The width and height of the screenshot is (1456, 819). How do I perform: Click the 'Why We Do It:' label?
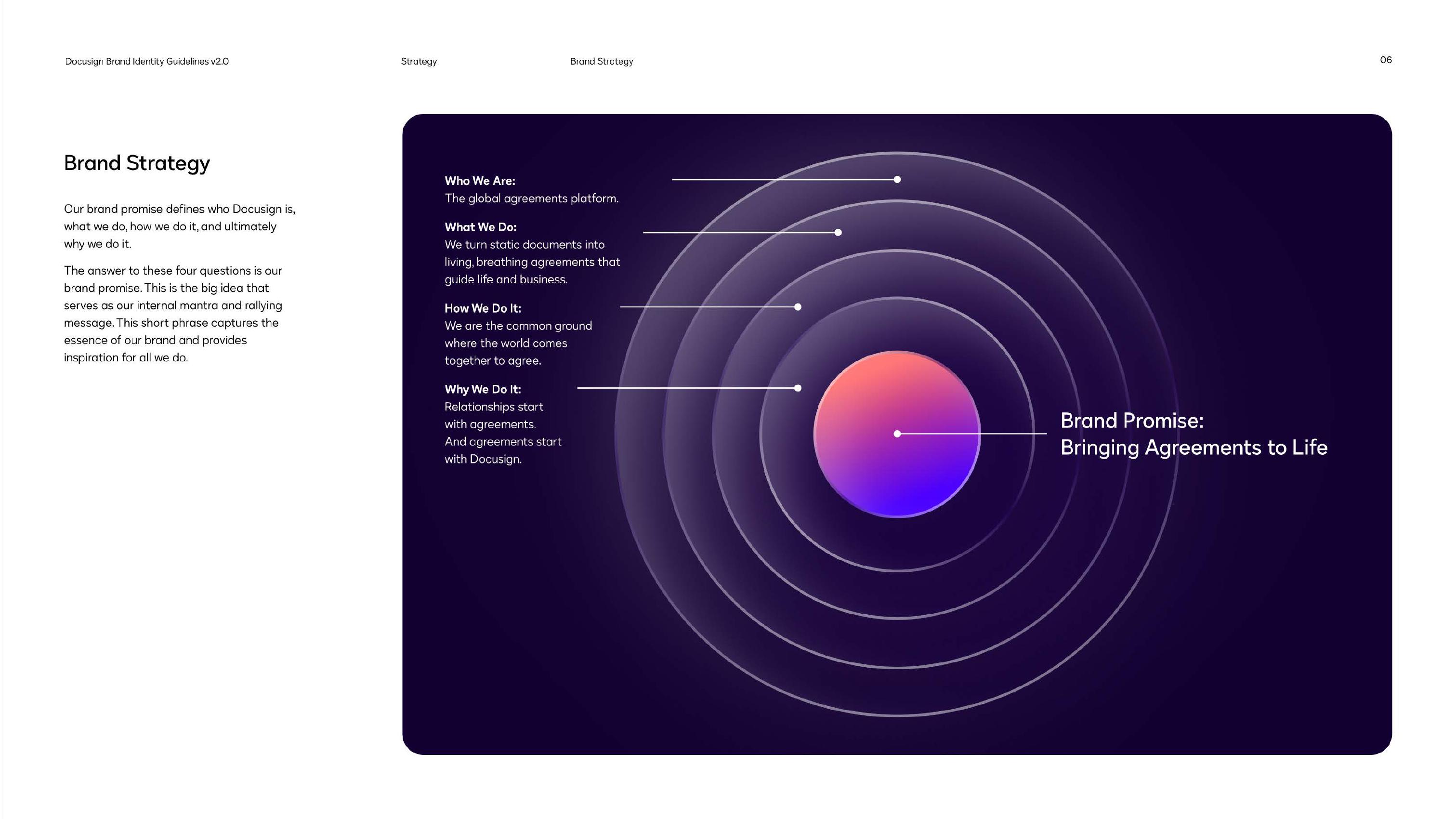[482, 389]
